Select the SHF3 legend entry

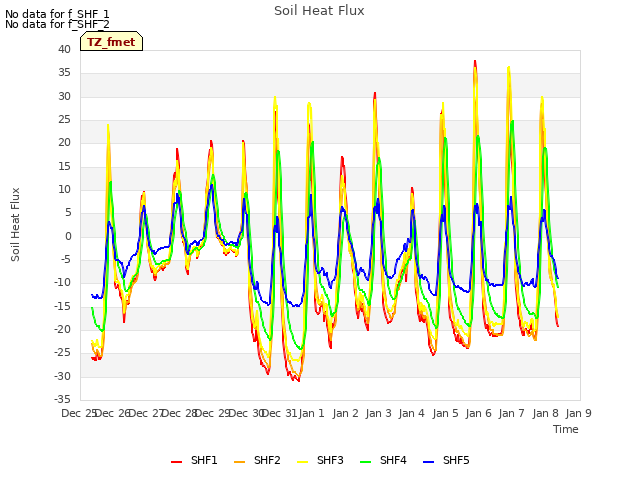click(320, 460)
